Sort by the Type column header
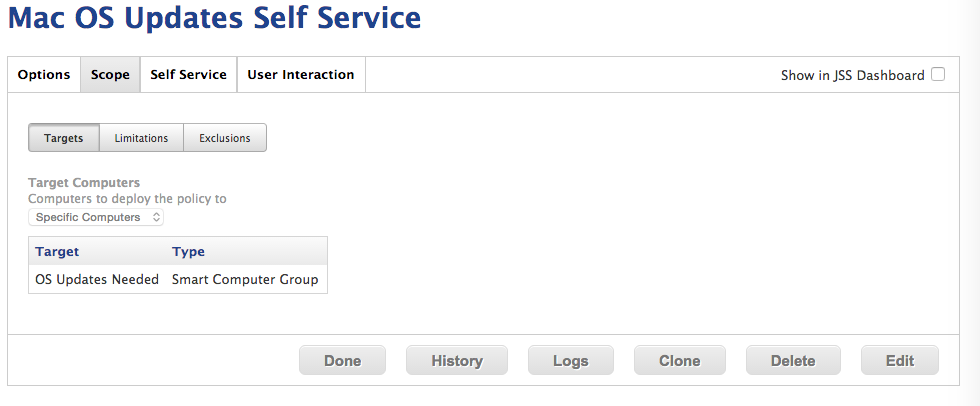 click(x=188, y=252)
